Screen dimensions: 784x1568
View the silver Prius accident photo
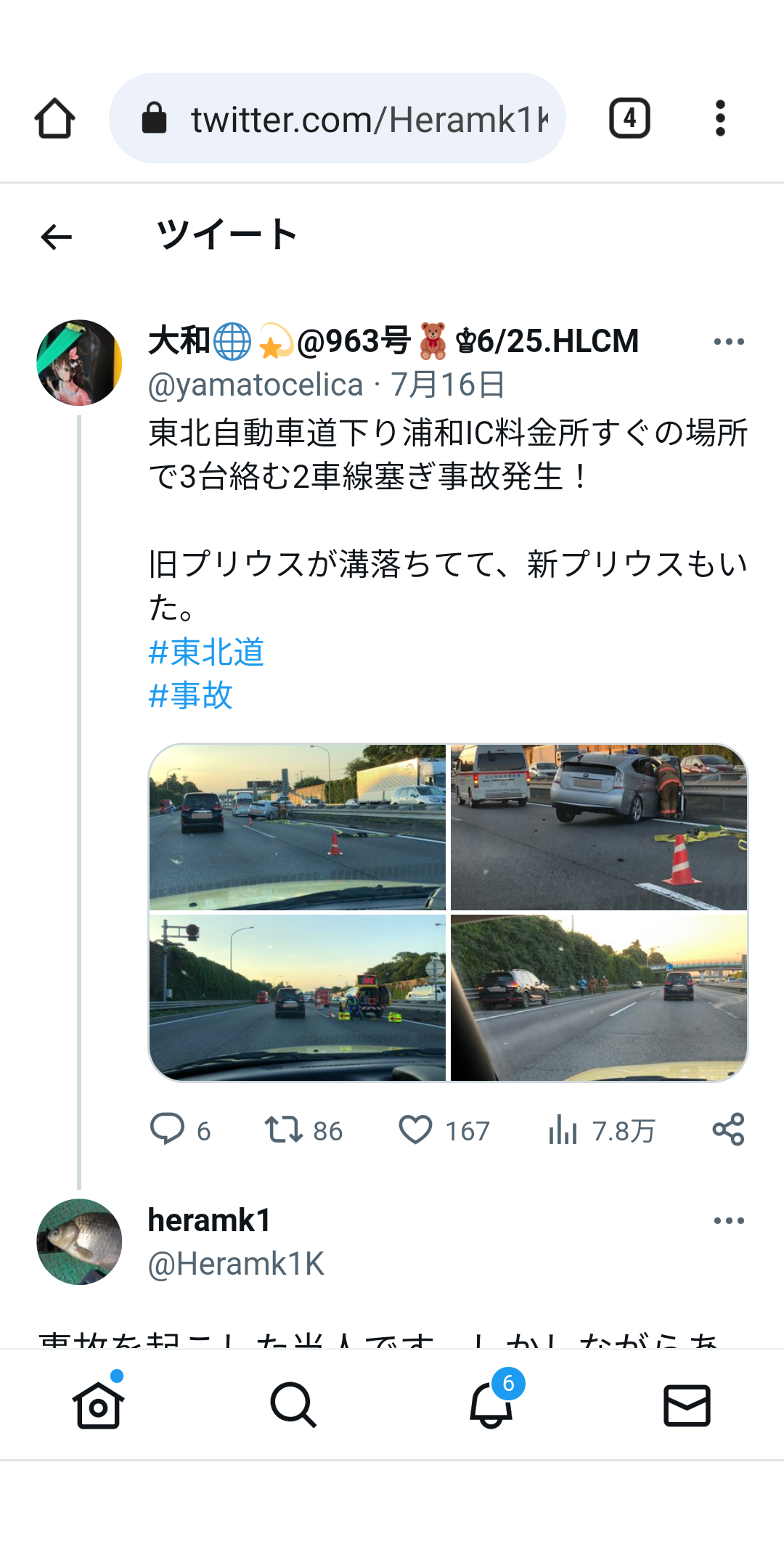click(x=599, y=827)
